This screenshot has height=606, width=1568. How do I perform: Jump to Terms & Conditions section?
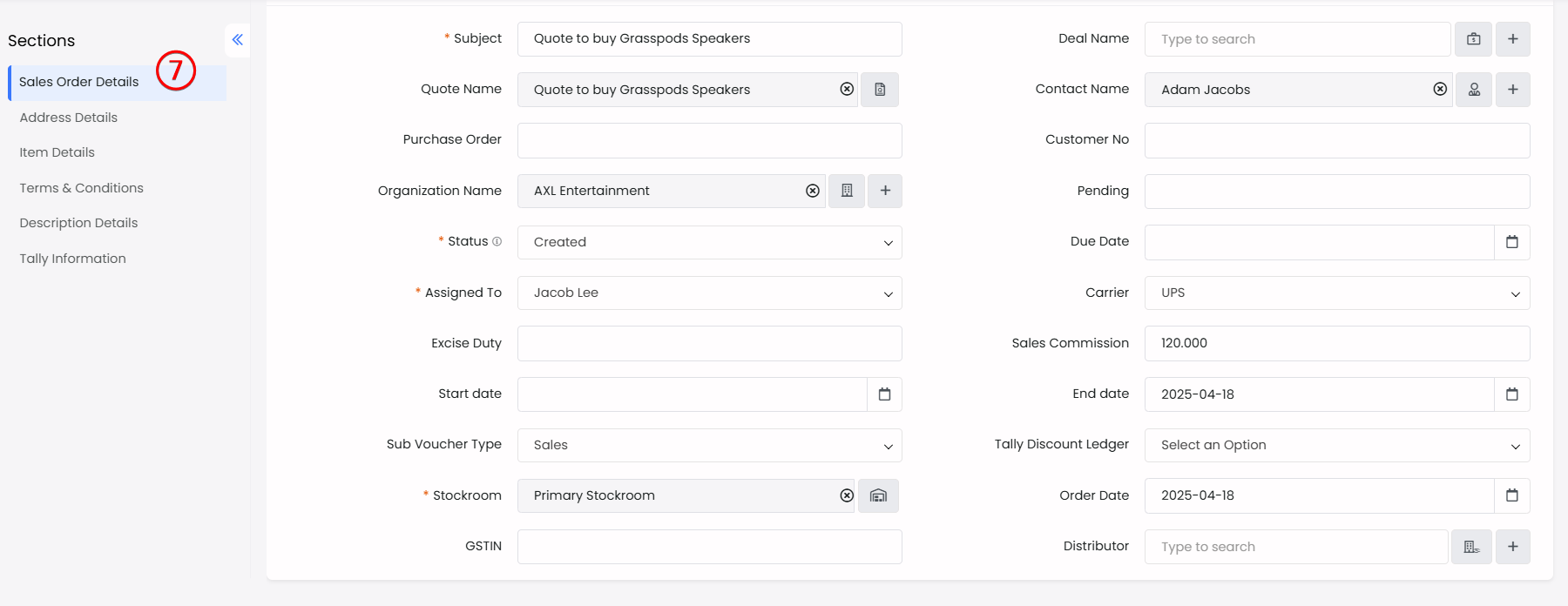tap(82, 188)
